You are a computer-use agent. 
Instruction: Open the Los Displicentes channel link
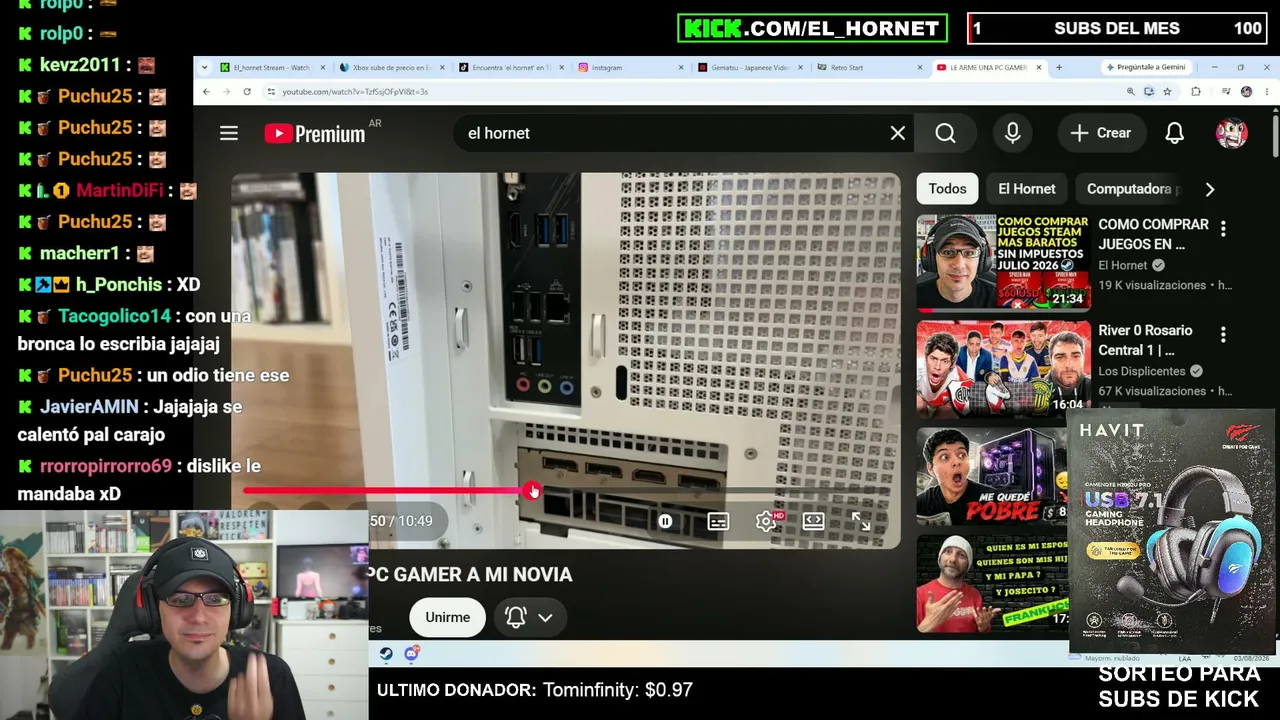[x=1144, y=371]
